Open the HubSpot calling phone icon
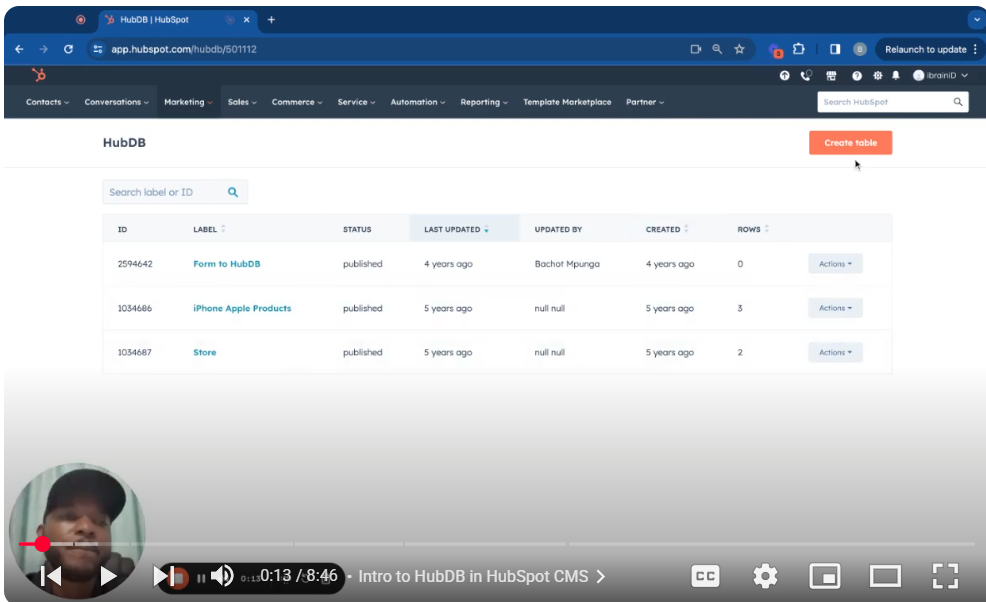This screenshot has width=986, height=602. click(x=806, y=75)
